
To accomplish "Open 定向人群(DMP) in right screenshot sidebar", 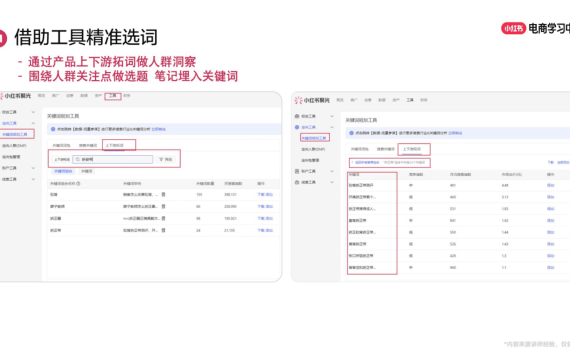I will click(x=313, y=149).
